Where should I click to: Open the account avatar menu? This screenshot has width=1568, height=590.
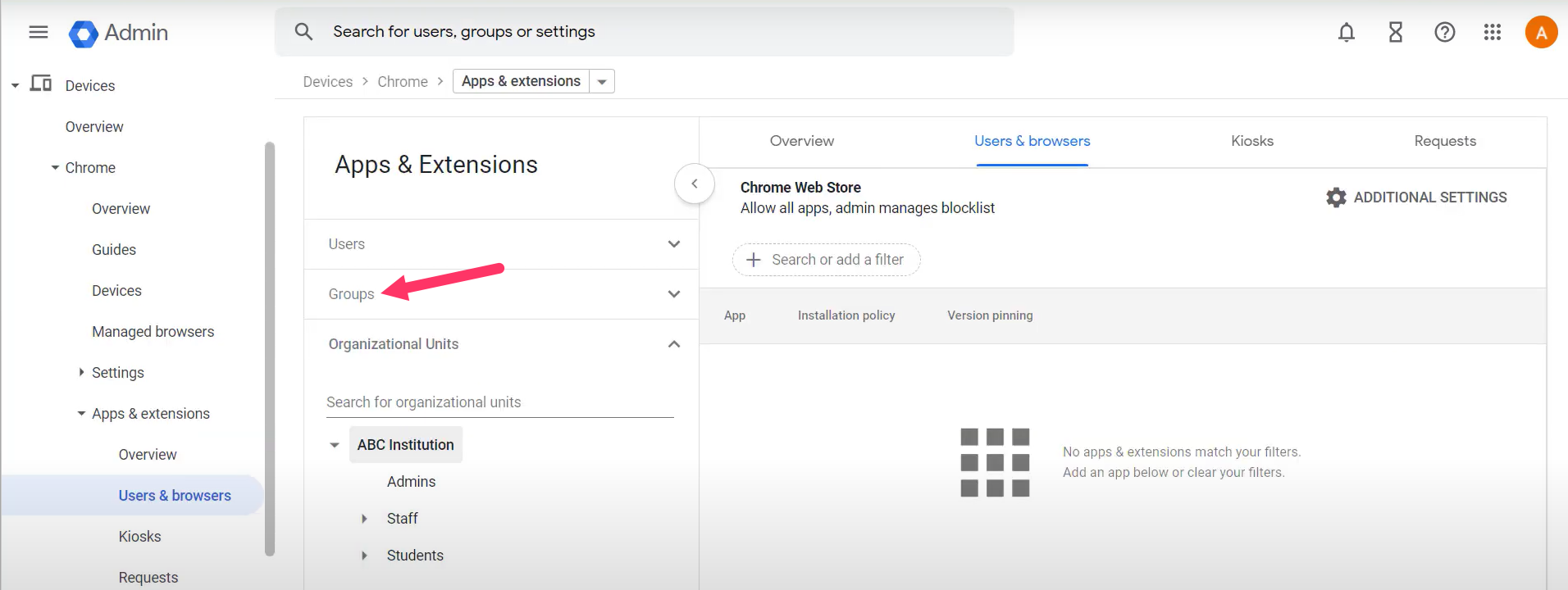pyautogui.click(x=1541, y=33)
